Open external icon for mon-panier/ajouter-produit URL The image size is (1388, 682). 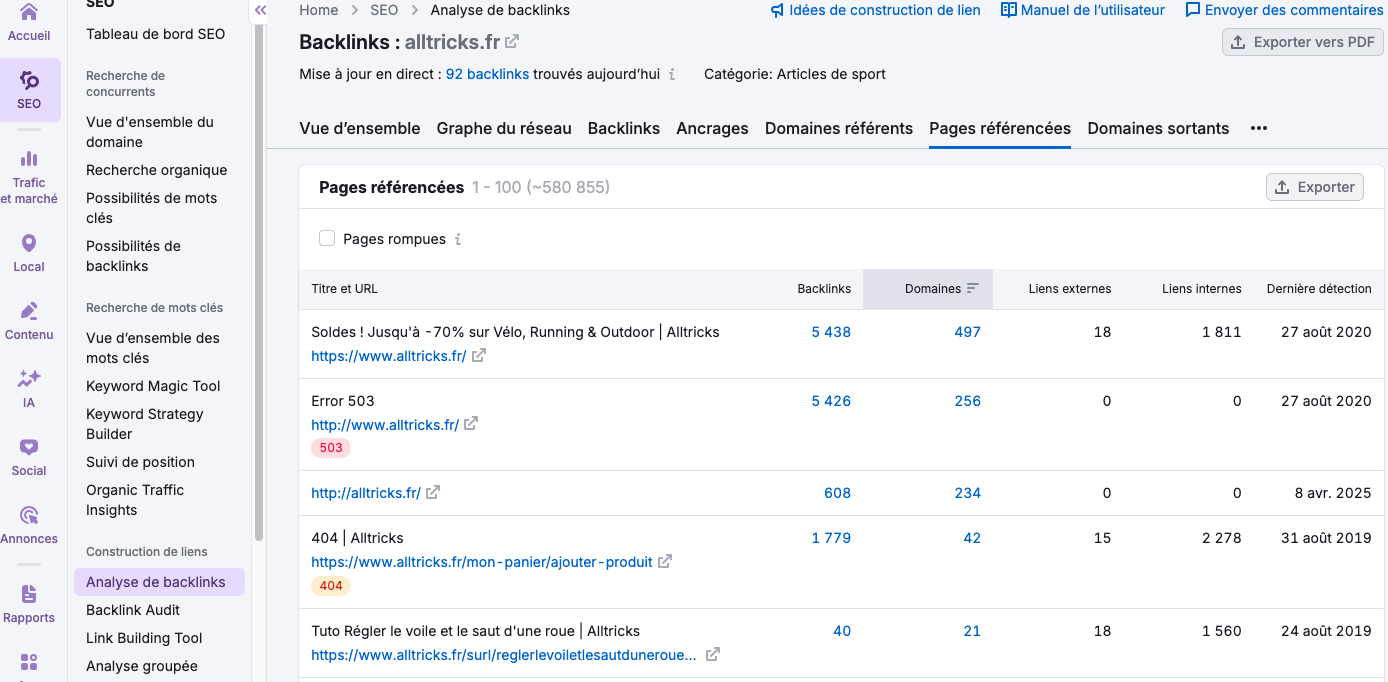point(665,561)
